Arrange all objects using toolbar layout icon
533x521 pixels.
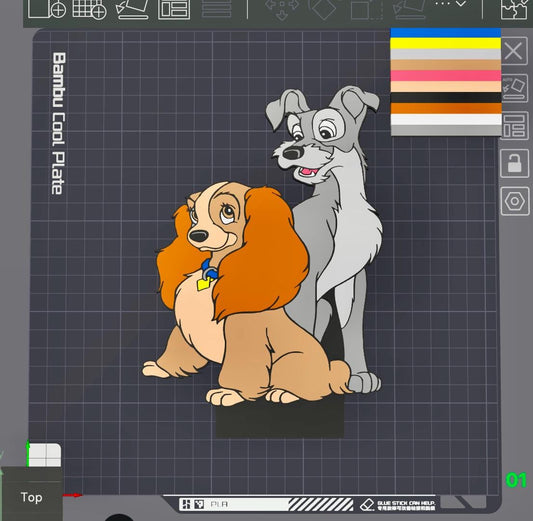click(174, 9)
